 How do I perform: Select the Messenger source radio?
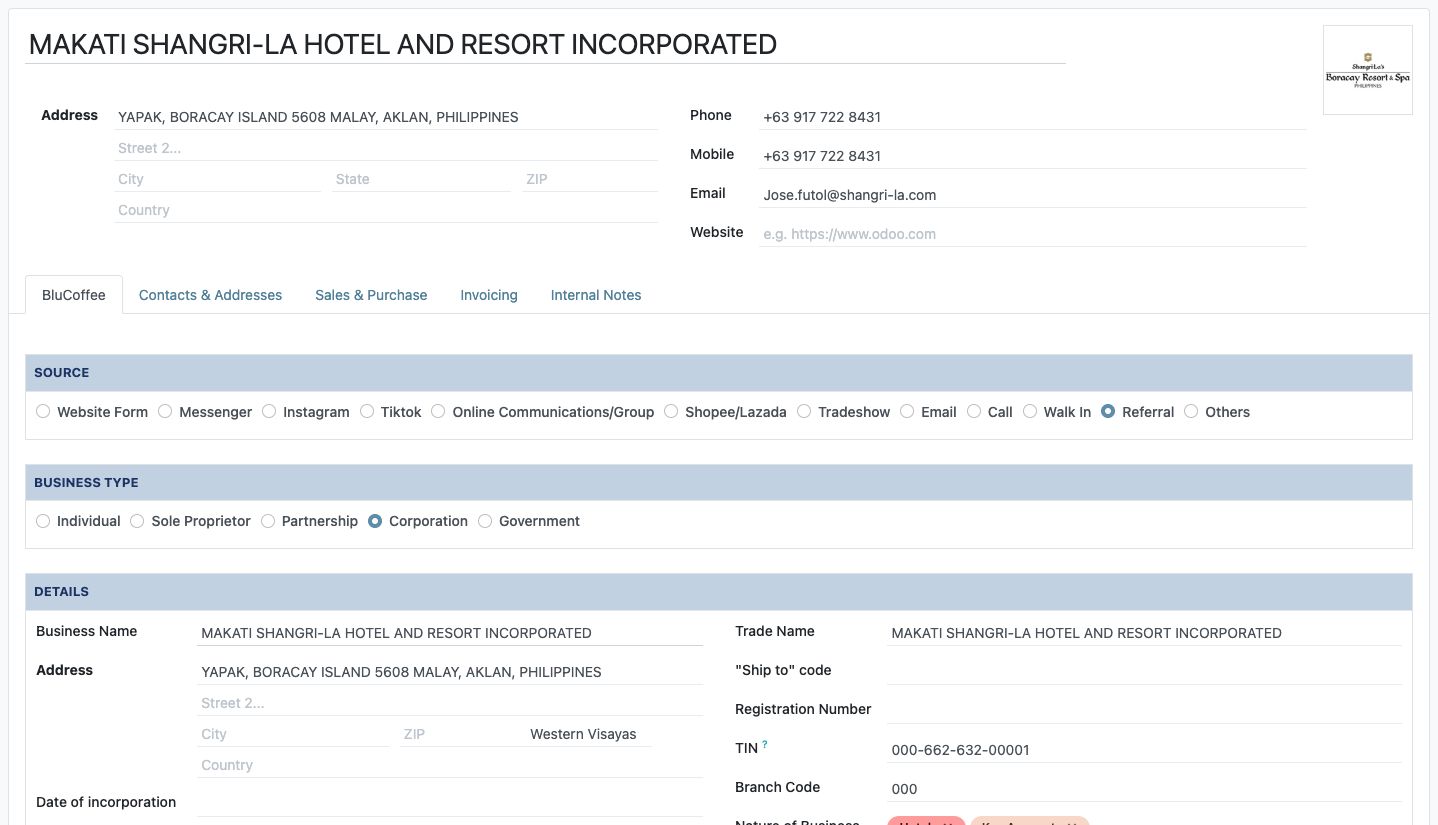click(x=165, y=411)
